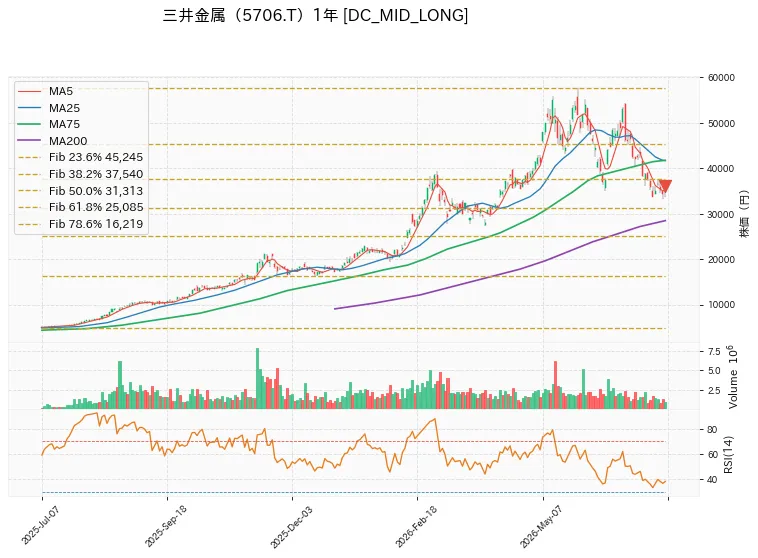Click the 2026-May-07 date axis label
Viewport: 758px width, 558px height.
click(541, 526)
